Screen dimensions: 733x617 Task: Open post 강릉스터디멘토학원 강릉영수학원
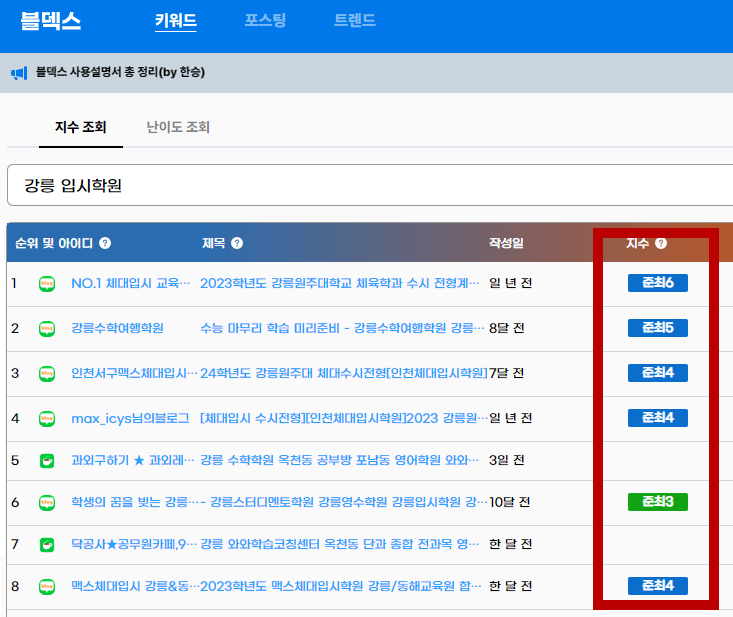pos(344,502)
